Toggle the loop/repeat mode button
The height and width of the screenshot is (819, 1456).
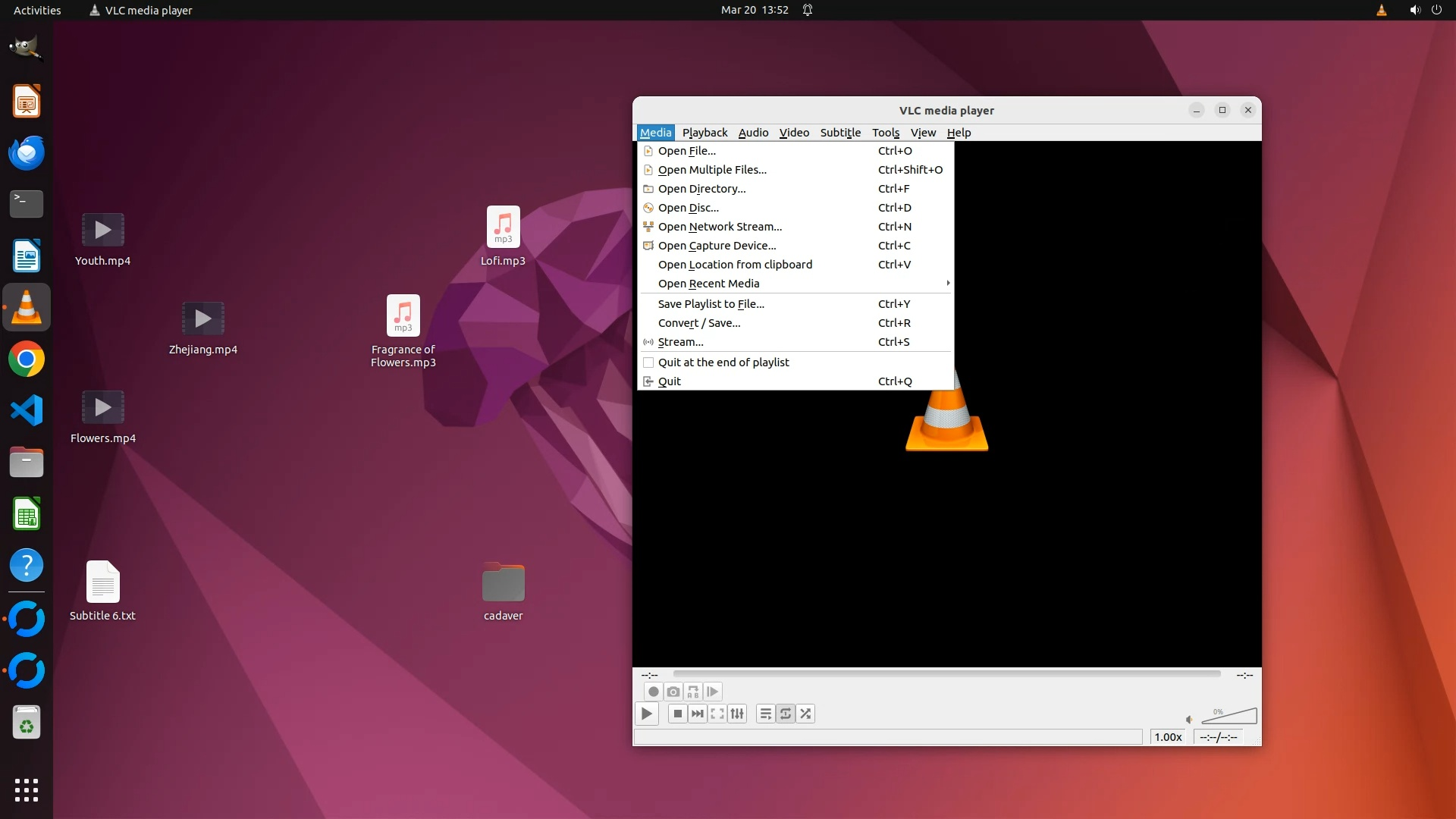(786, 714)
